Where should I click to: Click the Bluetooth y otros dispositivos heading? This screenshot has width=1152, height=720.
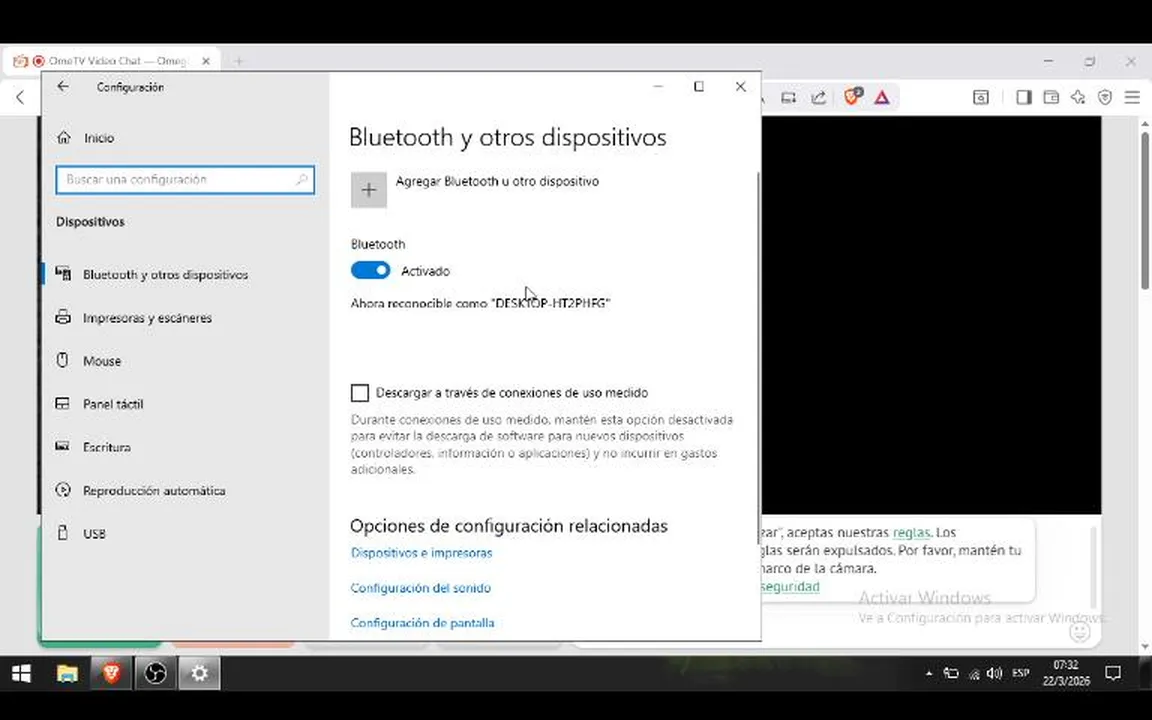508,137
